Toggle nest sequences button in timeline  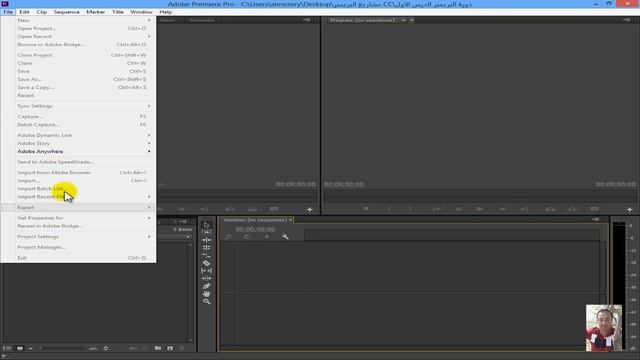pyautogui.click(x=228, y=237)
